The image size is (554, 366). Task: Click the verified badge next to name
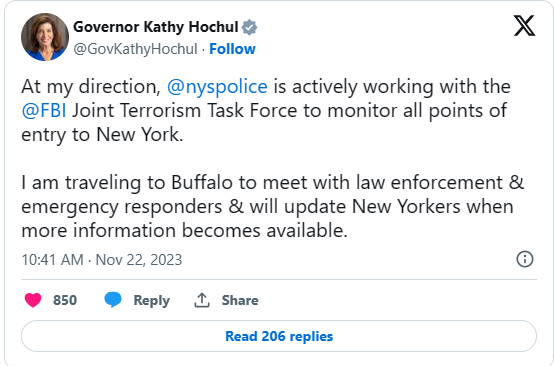coord(249,27)
